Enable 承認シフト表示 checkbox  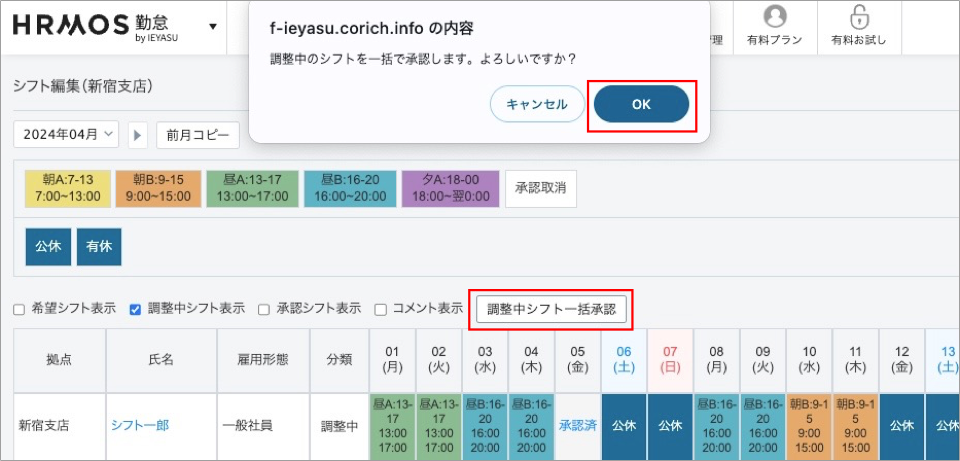pos(264,310)
